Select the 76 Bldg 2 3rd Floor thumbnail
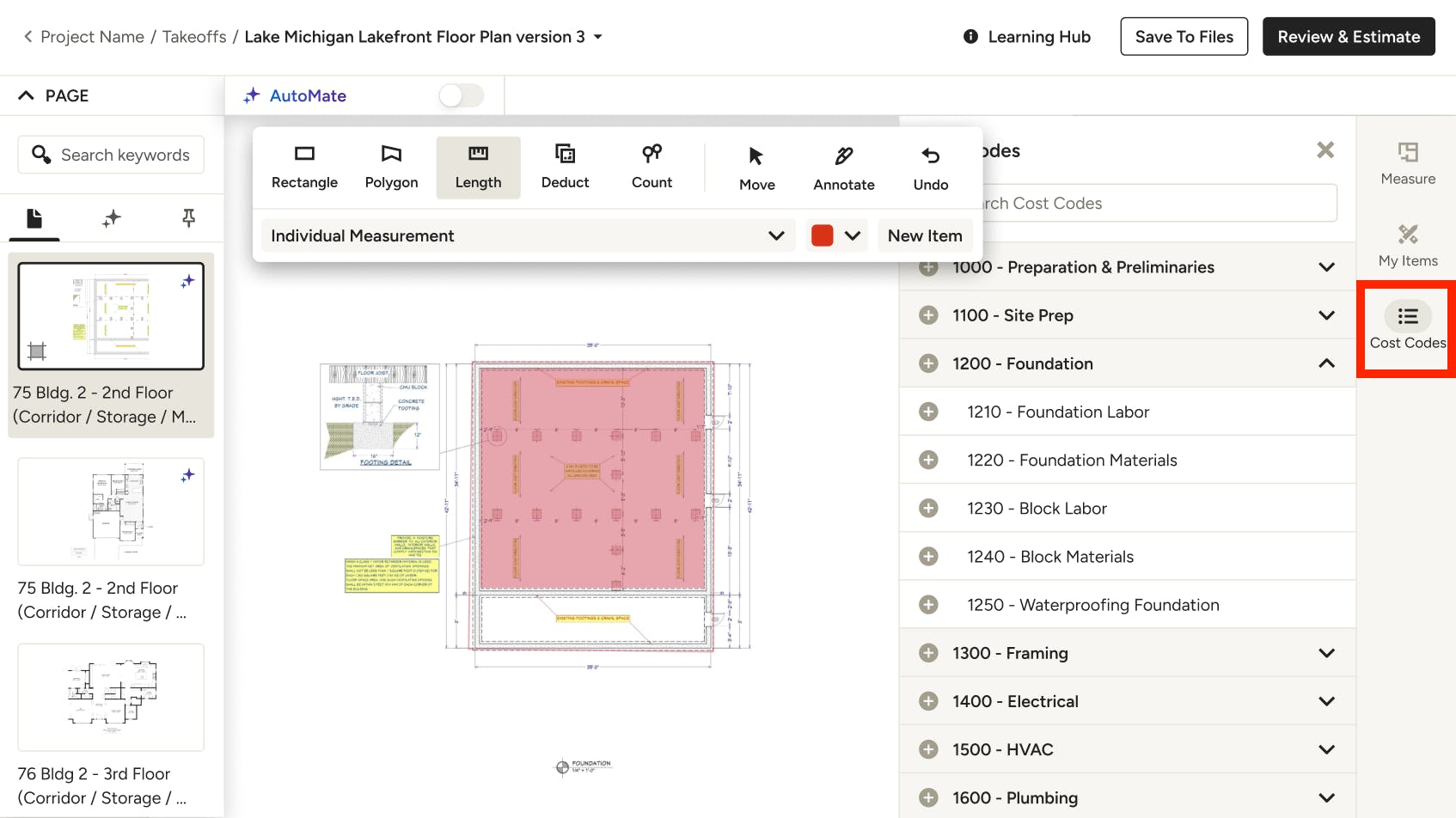1456x818 pixels. [111, 697]
